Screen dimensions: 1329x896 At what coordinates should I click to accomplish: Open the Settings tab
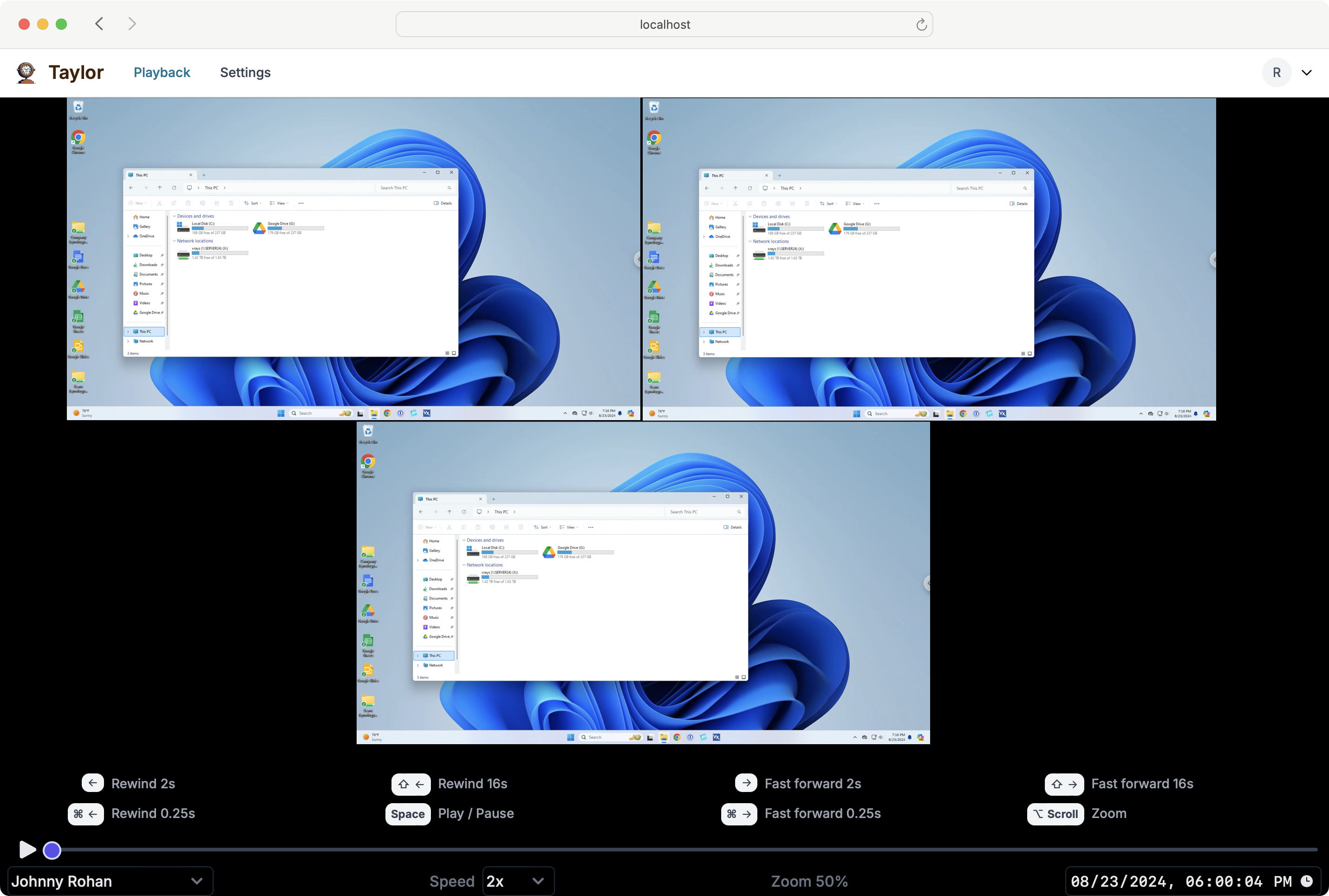pyautogui.click(x=245, y=72)
